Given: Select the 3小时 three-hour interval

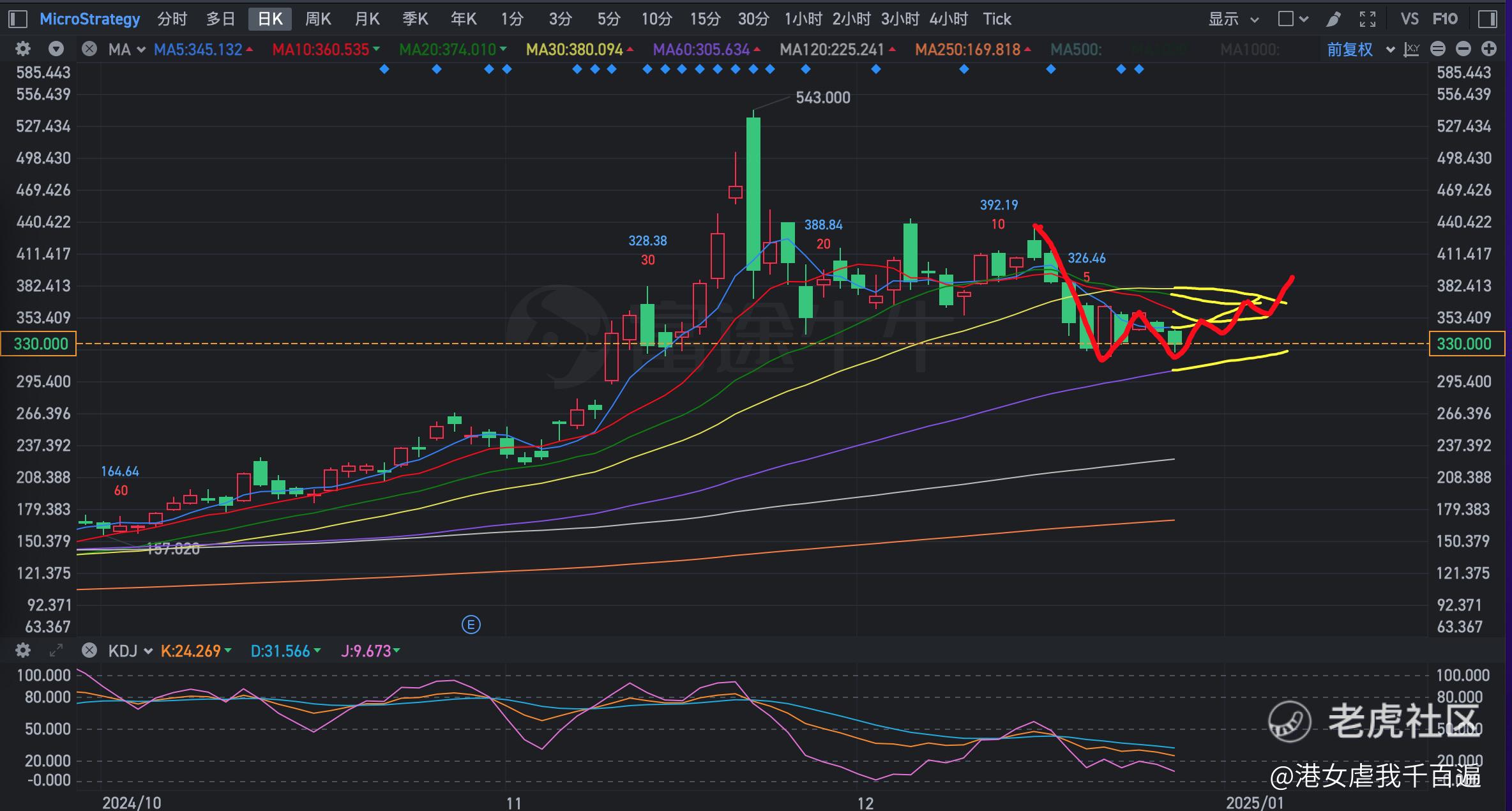Looking at the screenshot, I should 900,19.
